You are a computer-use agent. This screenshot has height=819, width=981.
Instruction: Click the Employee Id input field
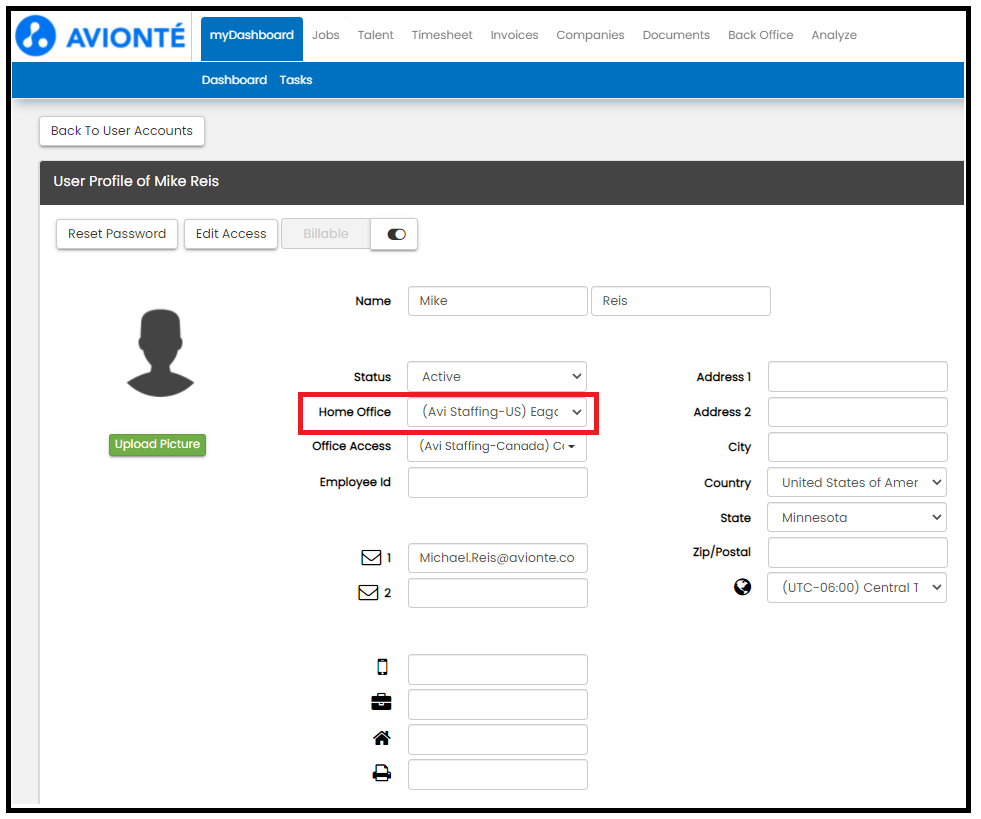click(x=498, y=482)
